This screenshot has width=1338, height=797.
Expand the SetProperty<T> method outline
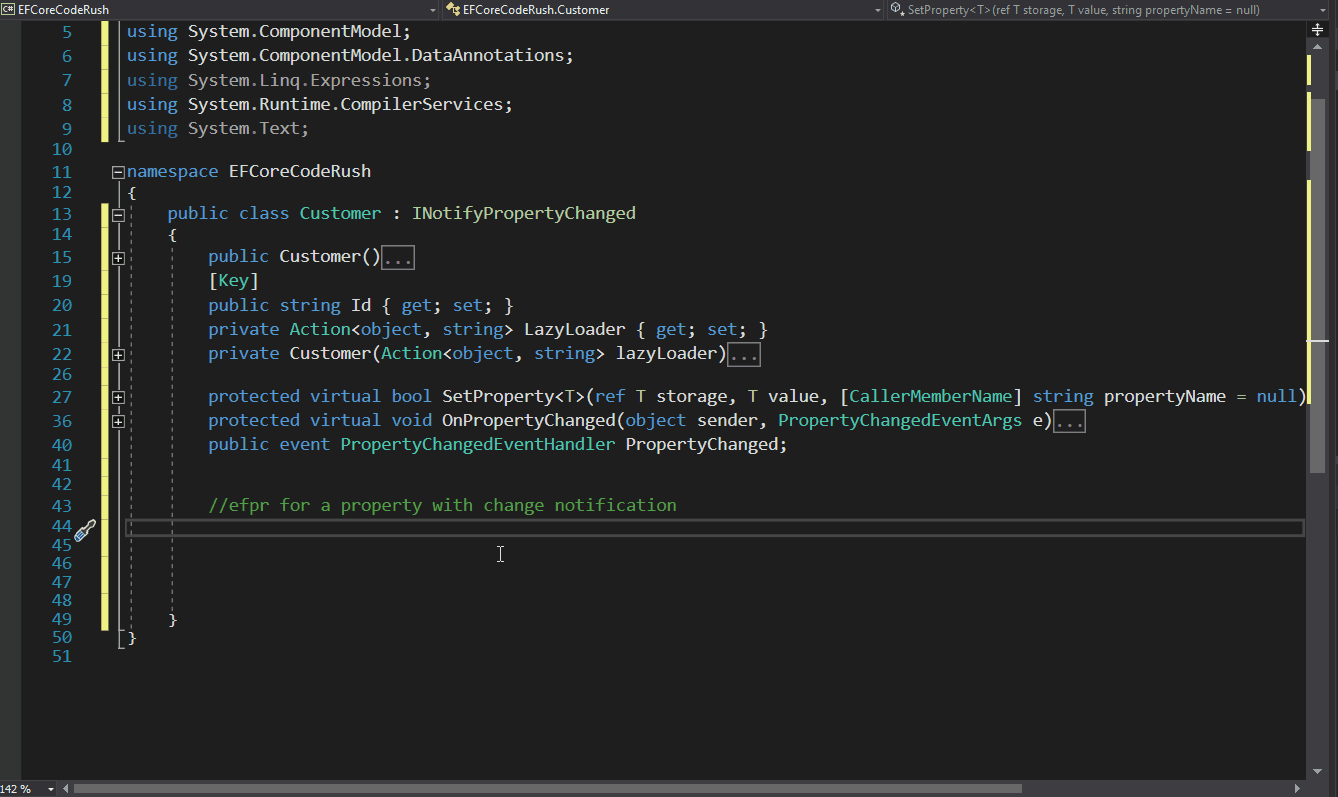click(118, 397)
